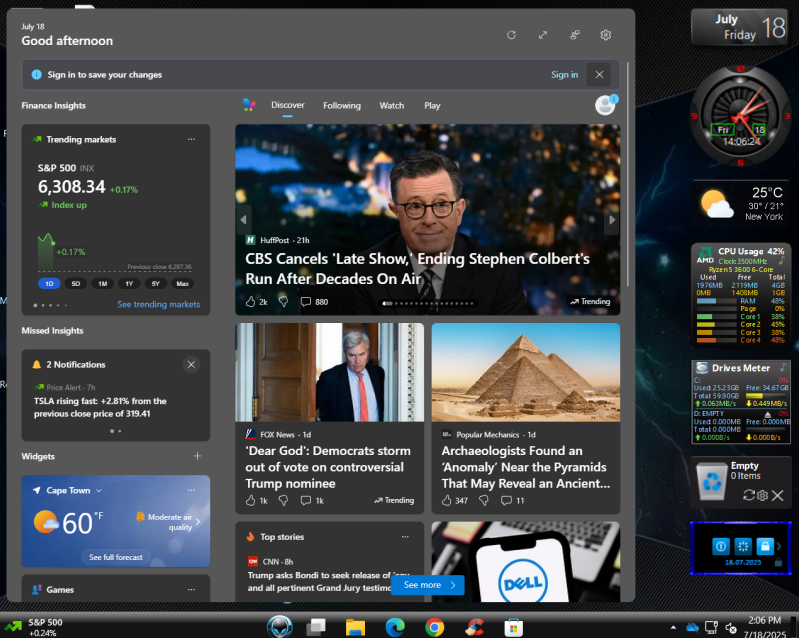This screenshot has height=638, width=799.
Task: Switch to the Discover tab
Action: (x=287, y=105)
